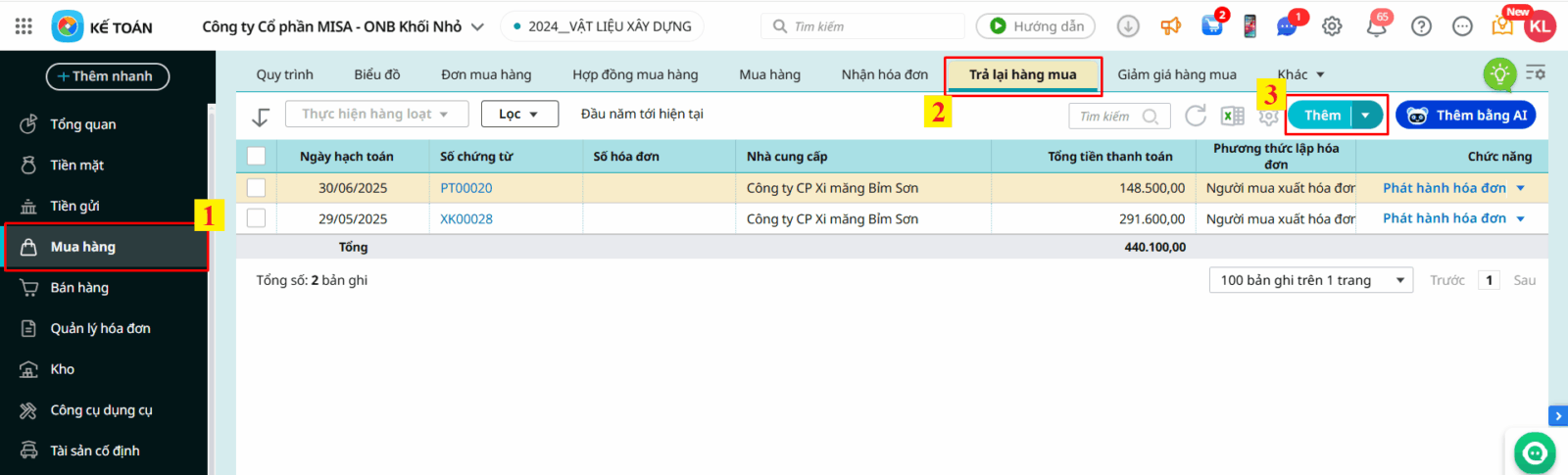Click the Excel export icon
The height and width of the screenshot is (475, 1568).
(1232, 116)
